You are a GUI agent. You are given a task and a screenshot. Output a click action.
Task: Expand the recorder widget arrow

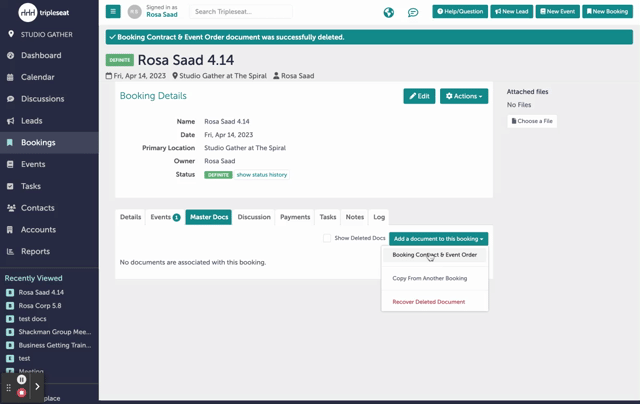pyautogui.click(x=38, y=386)
